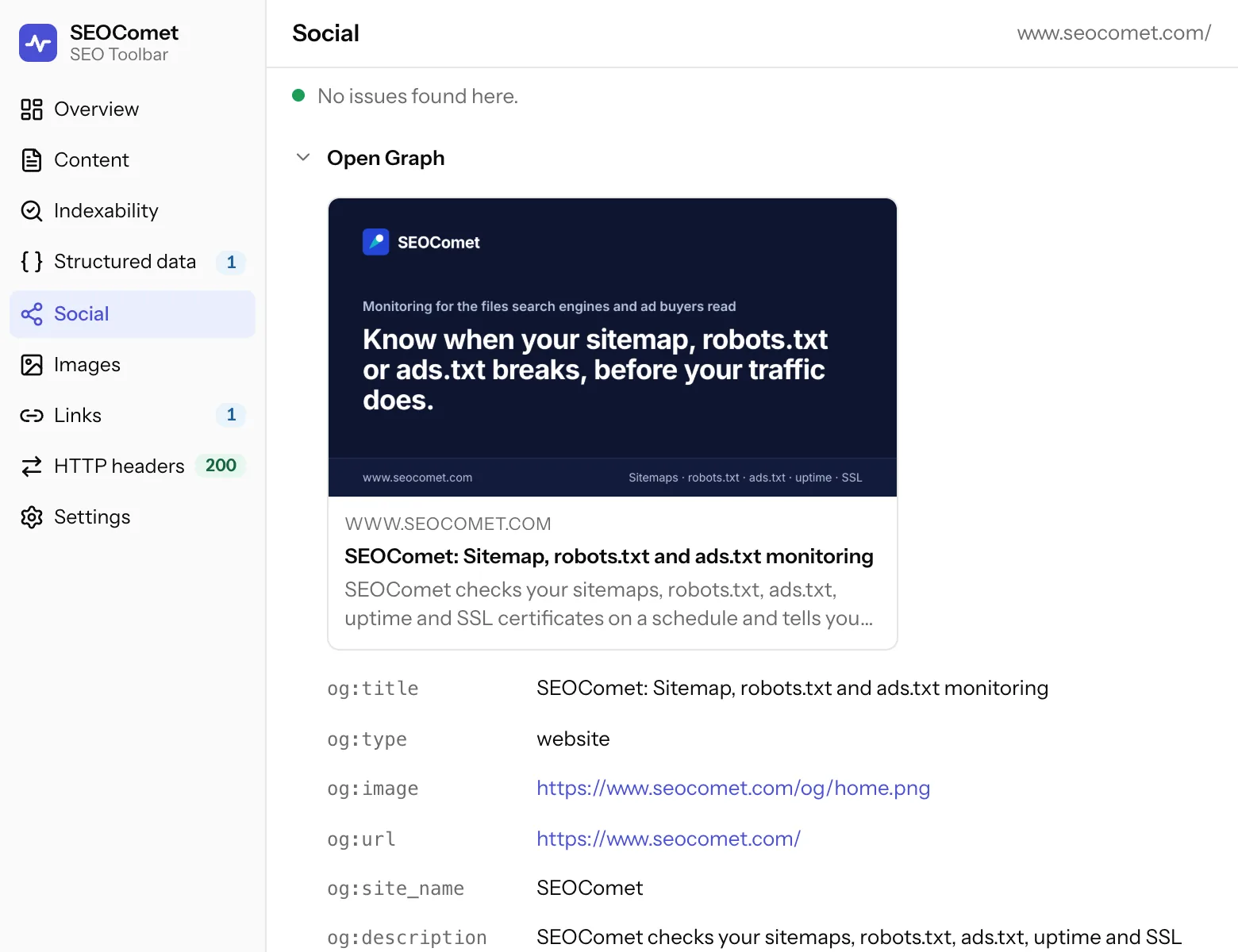Click the Open Graph preview image
This screenshot has height=952, width=1238.
(x=613, y=347)
